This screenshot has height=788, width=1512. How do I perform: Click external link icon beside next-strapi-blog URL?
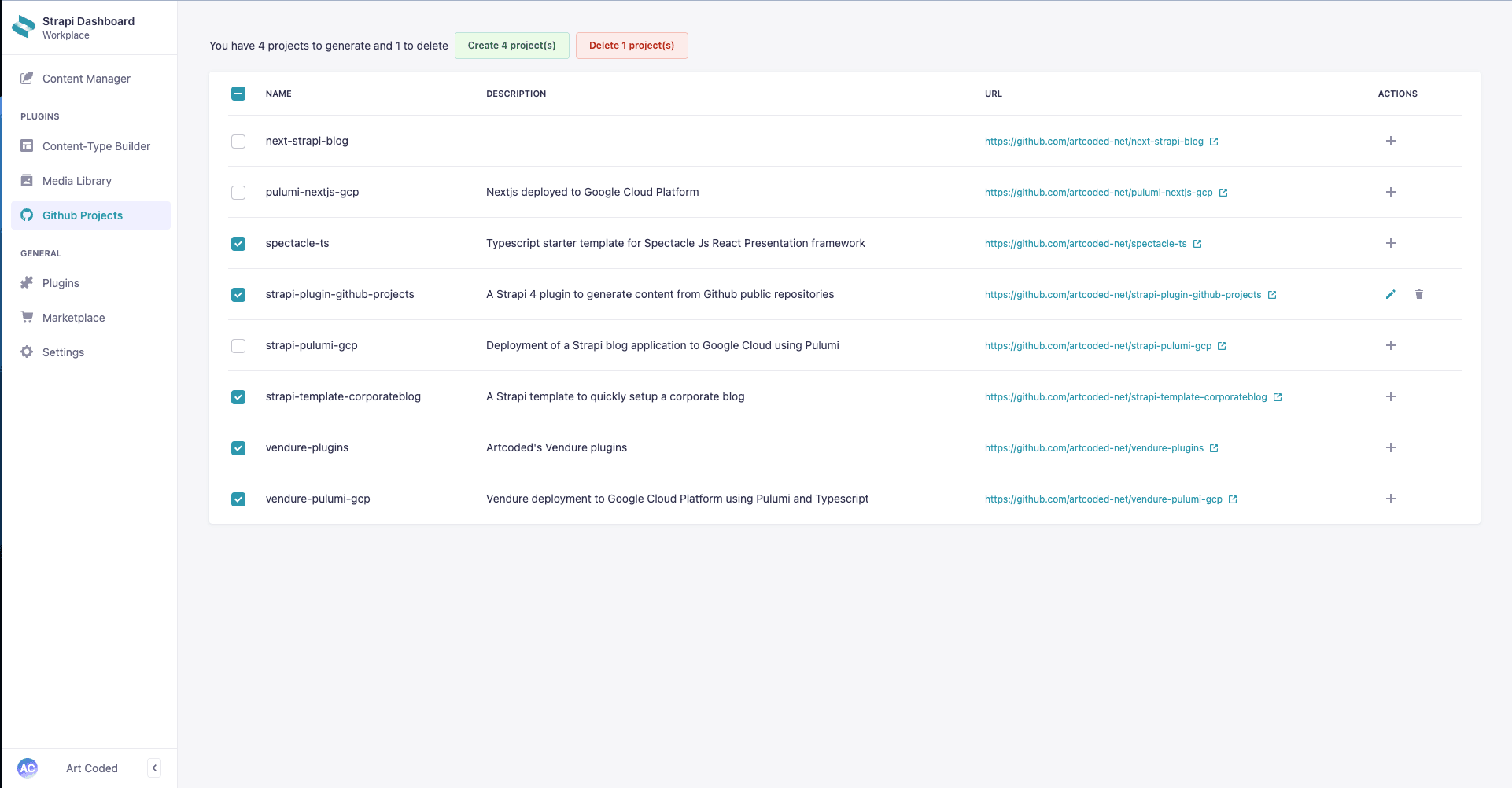click(1214, 142)
